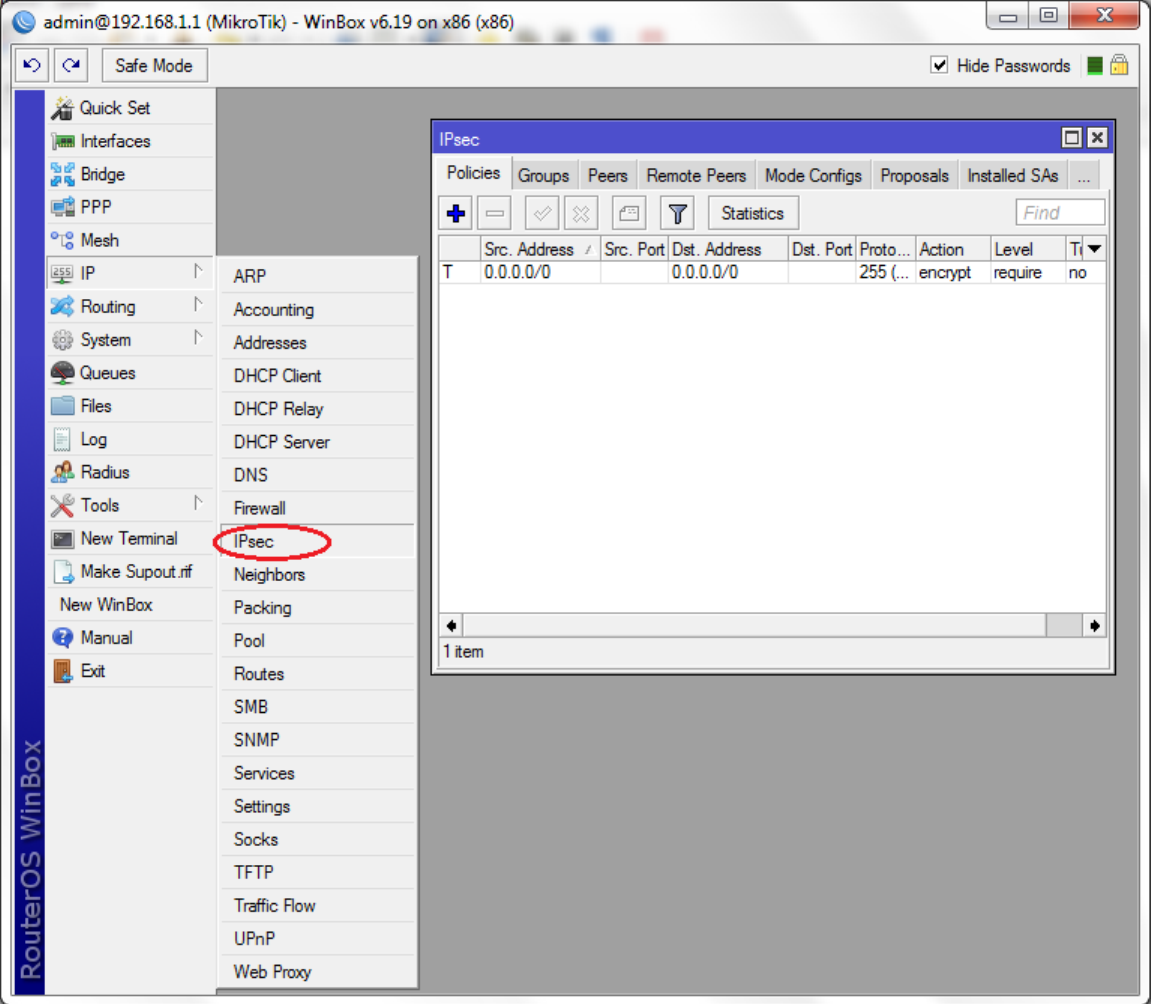Select Traffic Flow in the IP submenu
The width and height of the screenshot is (1151, 1004).
[318, 906]
